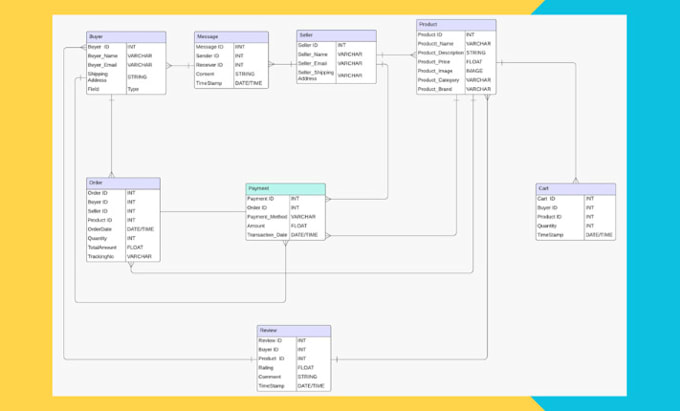Click Product ID in the Product table

(x=430, y=35)
